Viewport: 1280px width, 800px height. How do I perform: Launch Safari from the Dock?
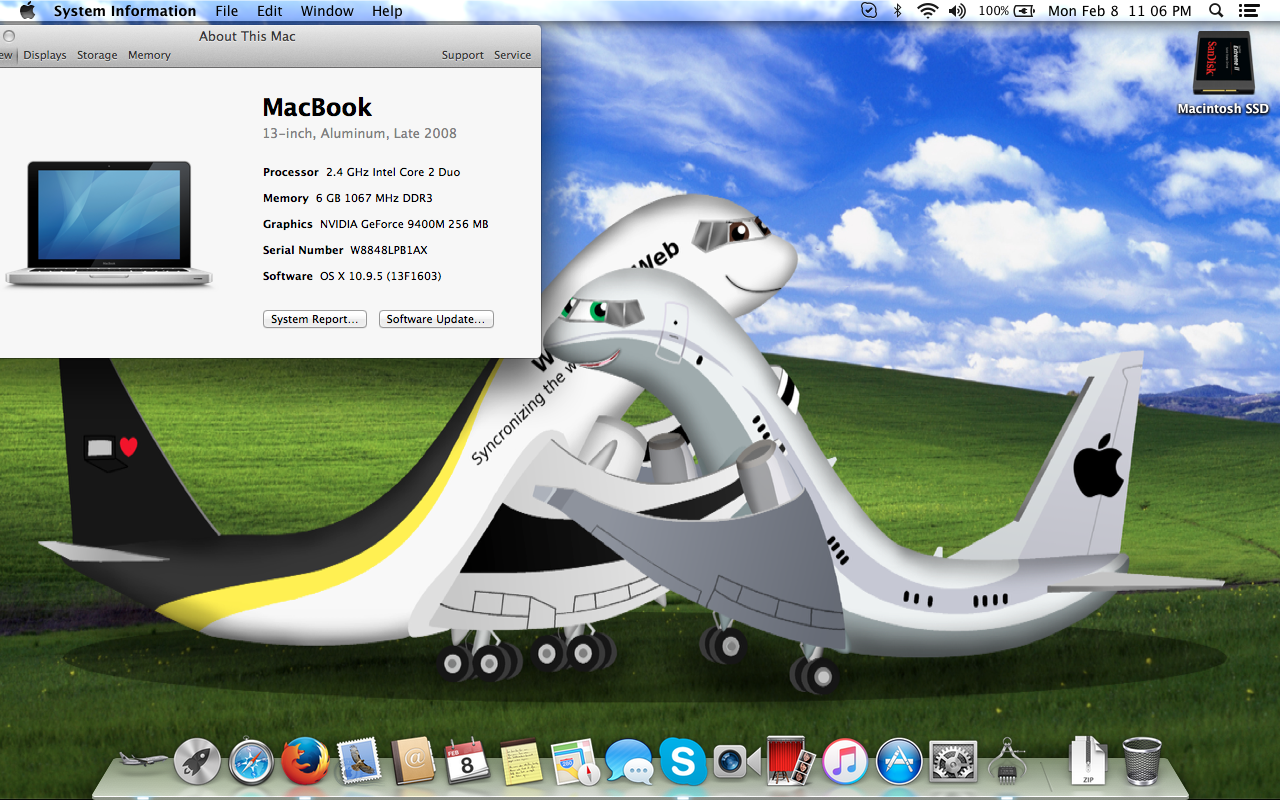[251, 762]
